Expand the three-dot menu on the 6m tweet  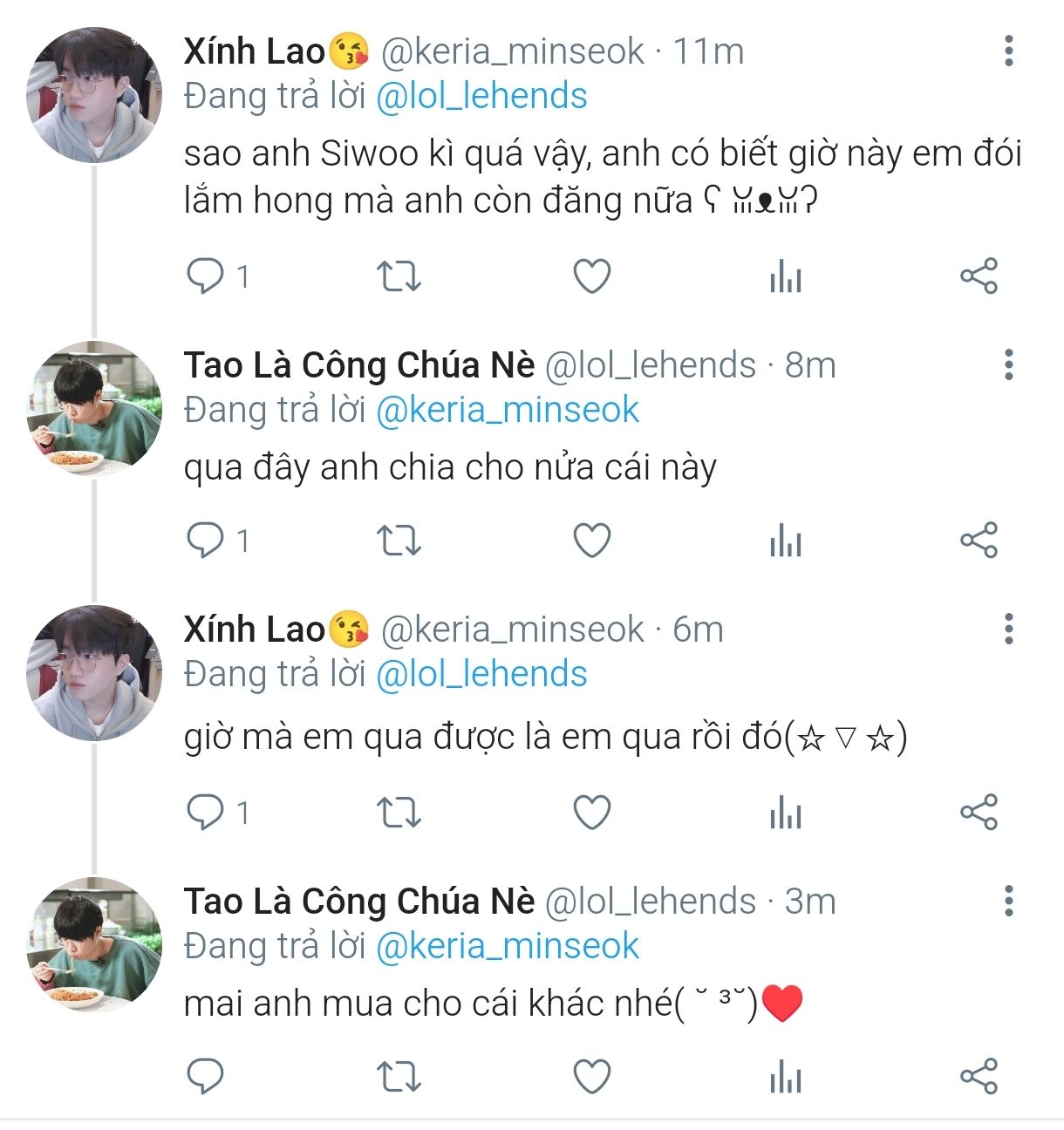(x=1009, y=629)
